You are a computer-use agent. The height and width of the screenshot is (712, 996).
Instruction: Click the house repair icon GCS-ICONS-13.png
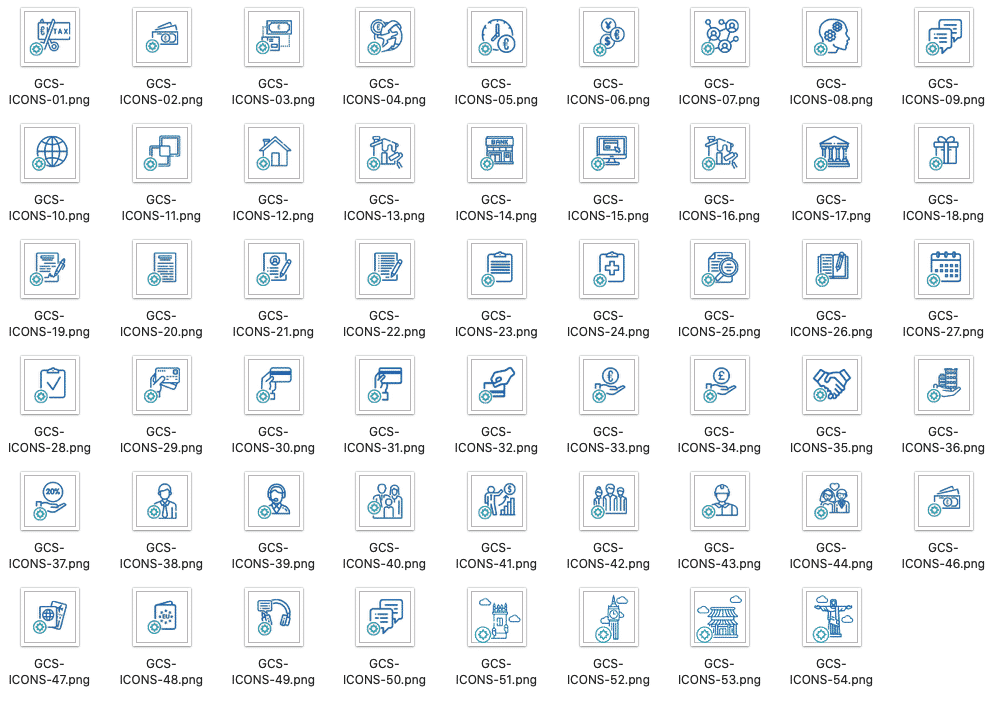[x=385, y=153]
